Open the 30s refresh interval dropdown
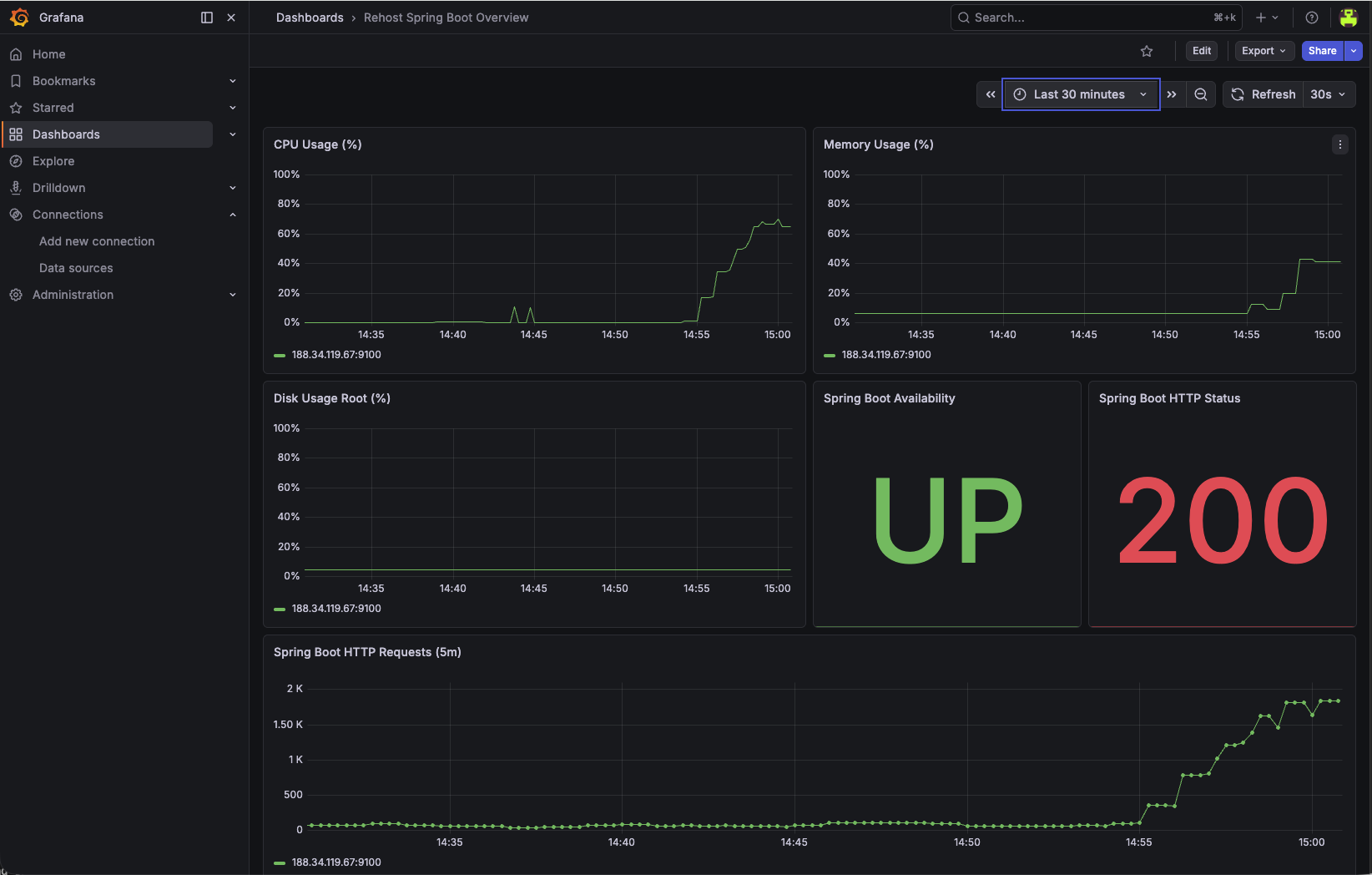Viewport: 1372px width, 875px height. click(1328, 94)
